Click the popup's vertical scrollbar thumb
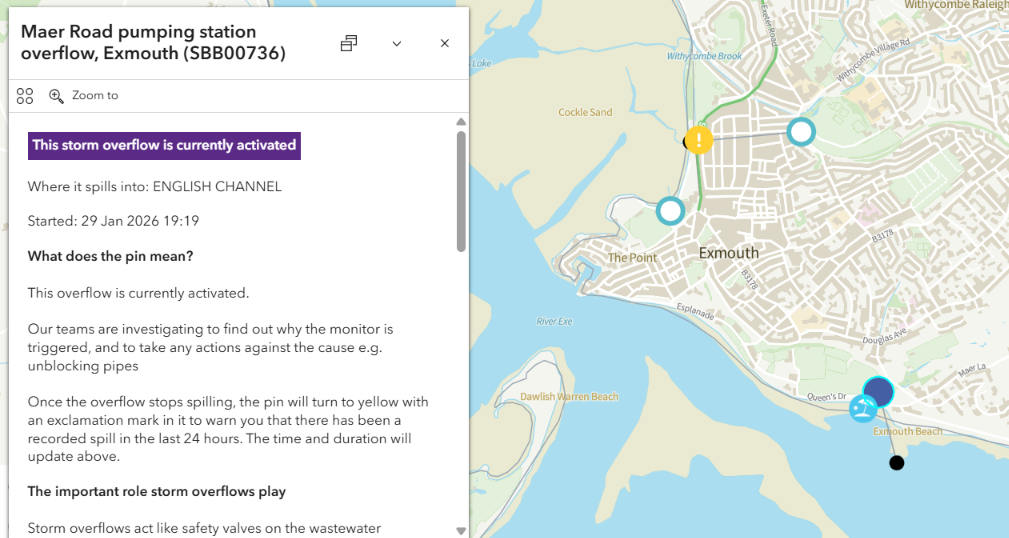The height and width of the screenshot is (538, 1009). pos(461,190)
